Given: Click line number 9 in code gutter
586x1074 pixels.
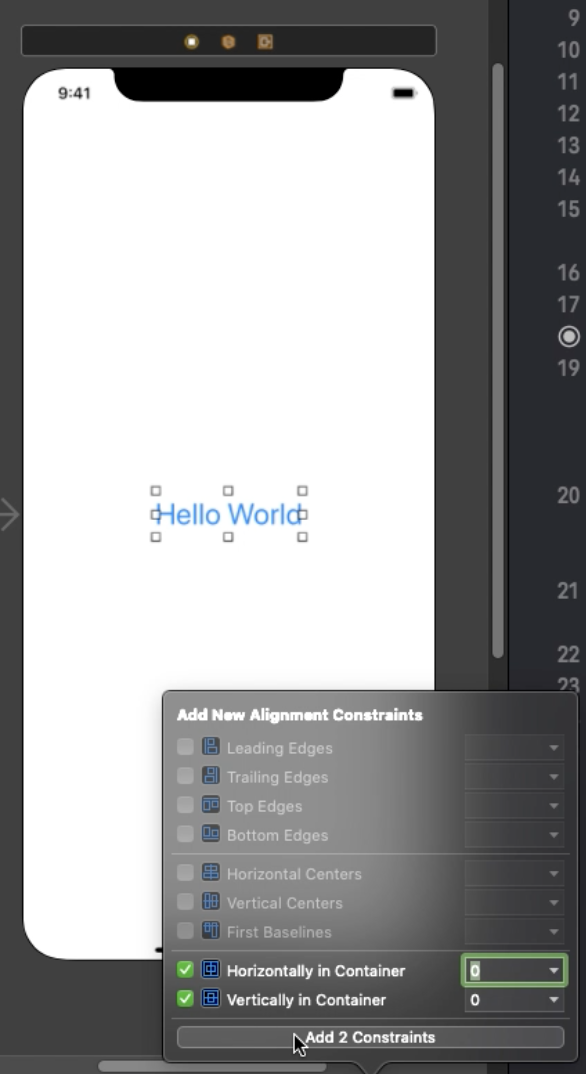Looking at the screenshot, I should point(574,18).
